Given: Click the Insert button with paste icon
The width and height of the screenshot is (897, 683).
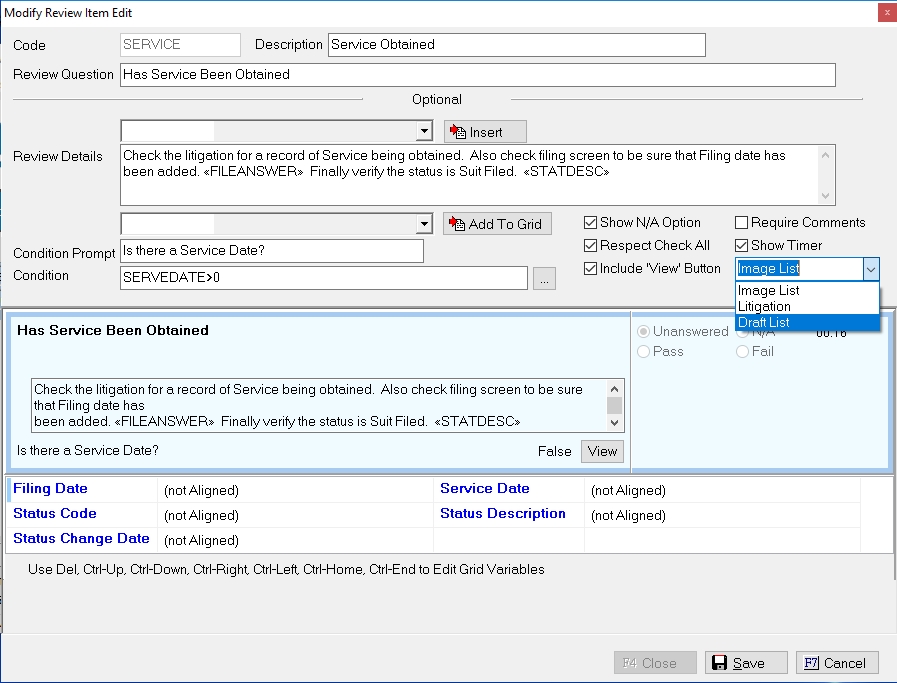Looking at the screenshot, I should point(485,132).
